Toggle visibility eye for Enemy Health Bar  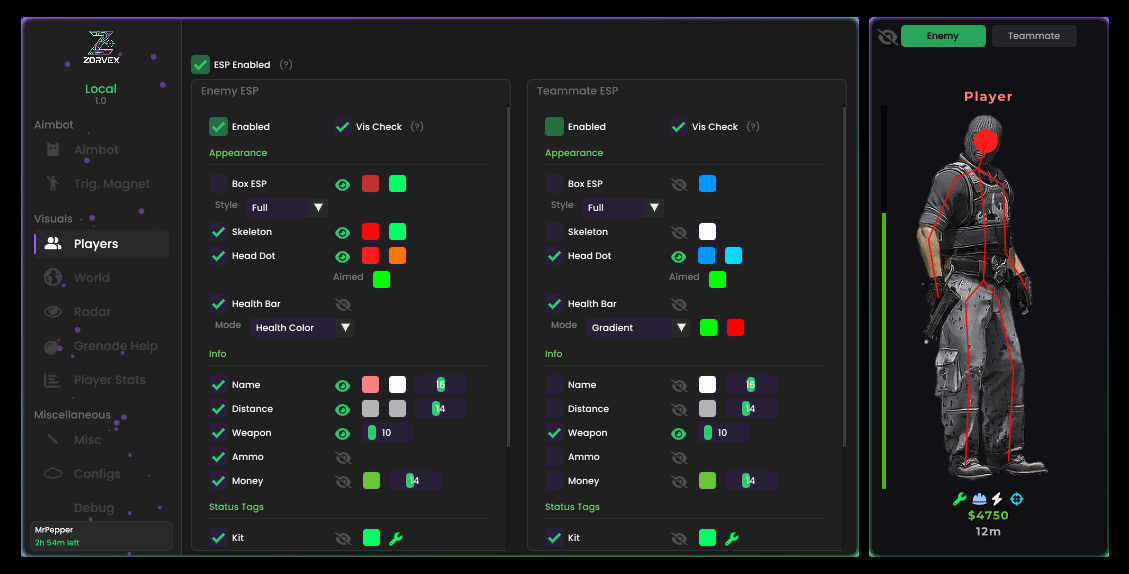pos(343,304)
